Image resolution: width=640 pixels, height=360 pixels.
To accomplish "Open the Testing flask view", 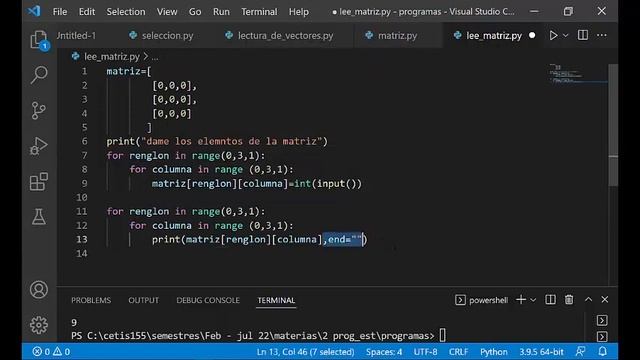I will [x=39, y=217].
